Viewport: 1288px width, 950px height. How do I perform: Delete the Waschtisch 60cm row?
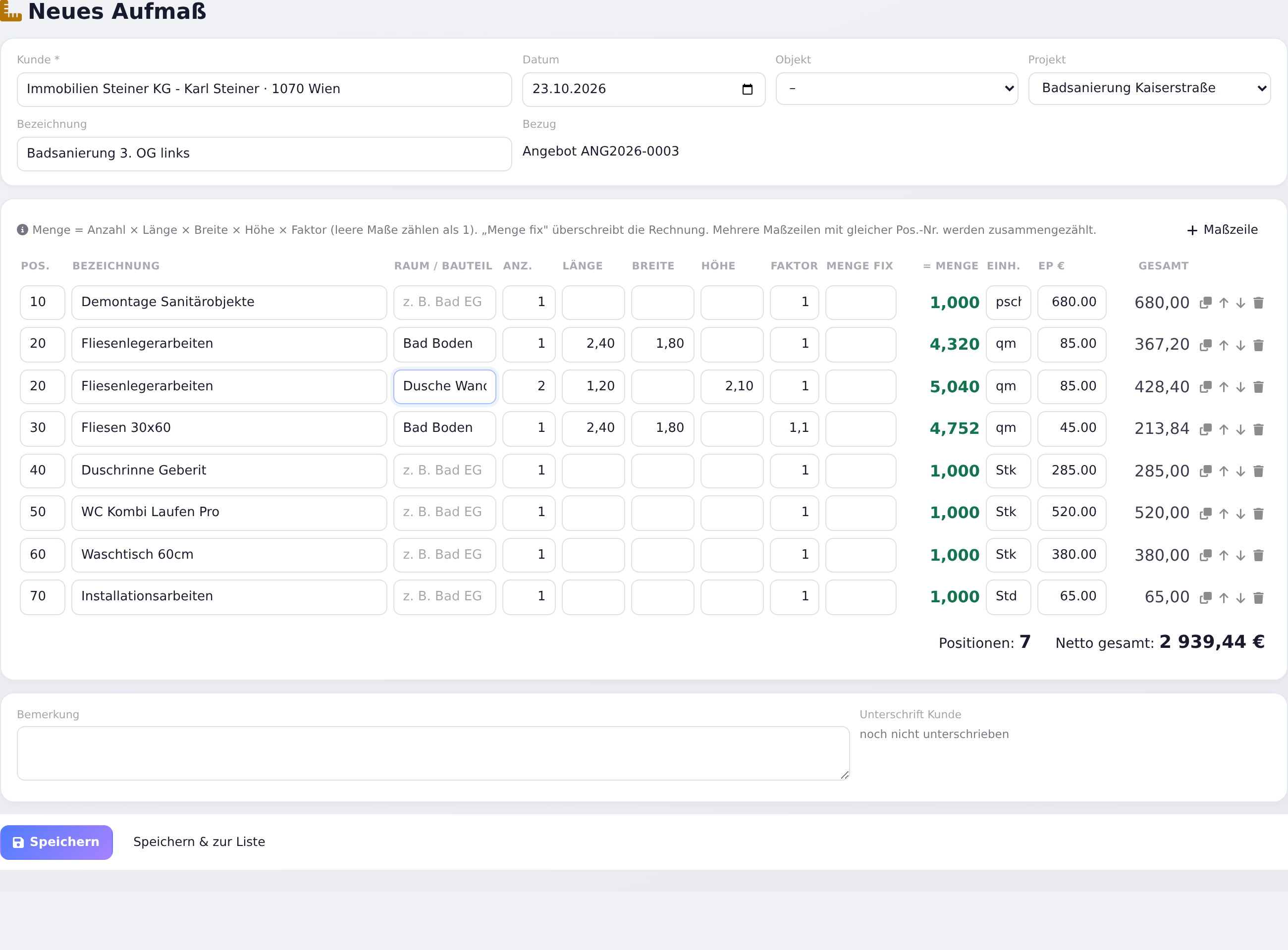coord(1258,556)
